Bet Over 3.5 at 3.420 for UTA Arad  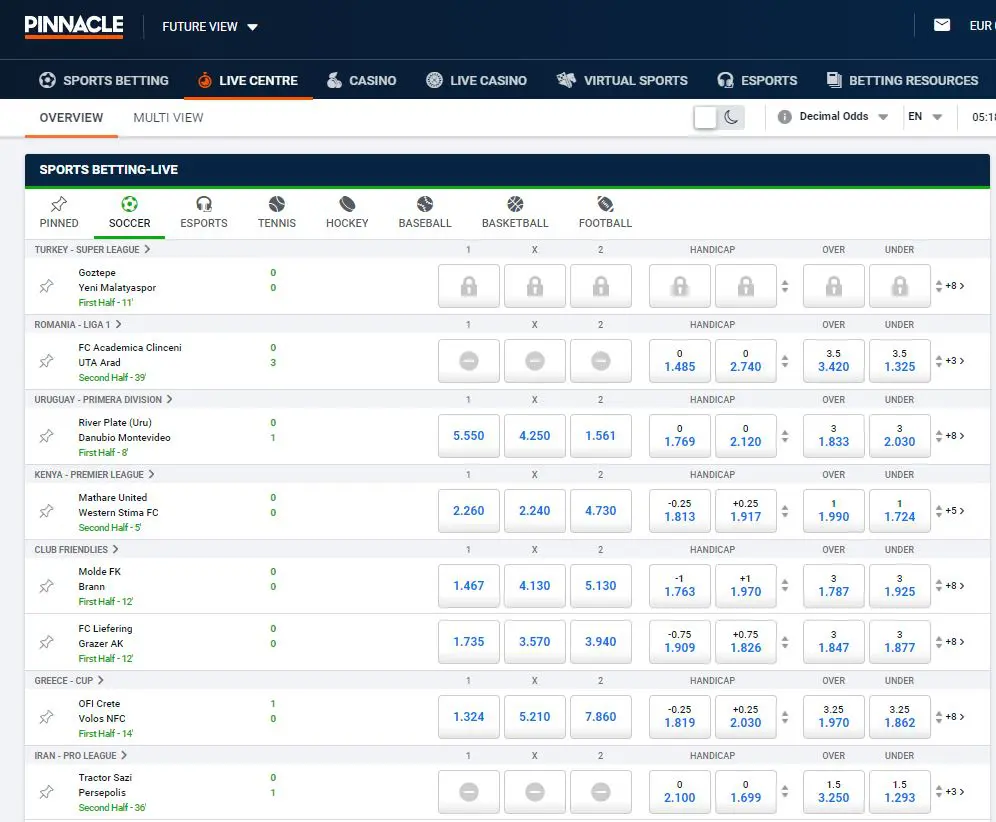coord(833,361)
